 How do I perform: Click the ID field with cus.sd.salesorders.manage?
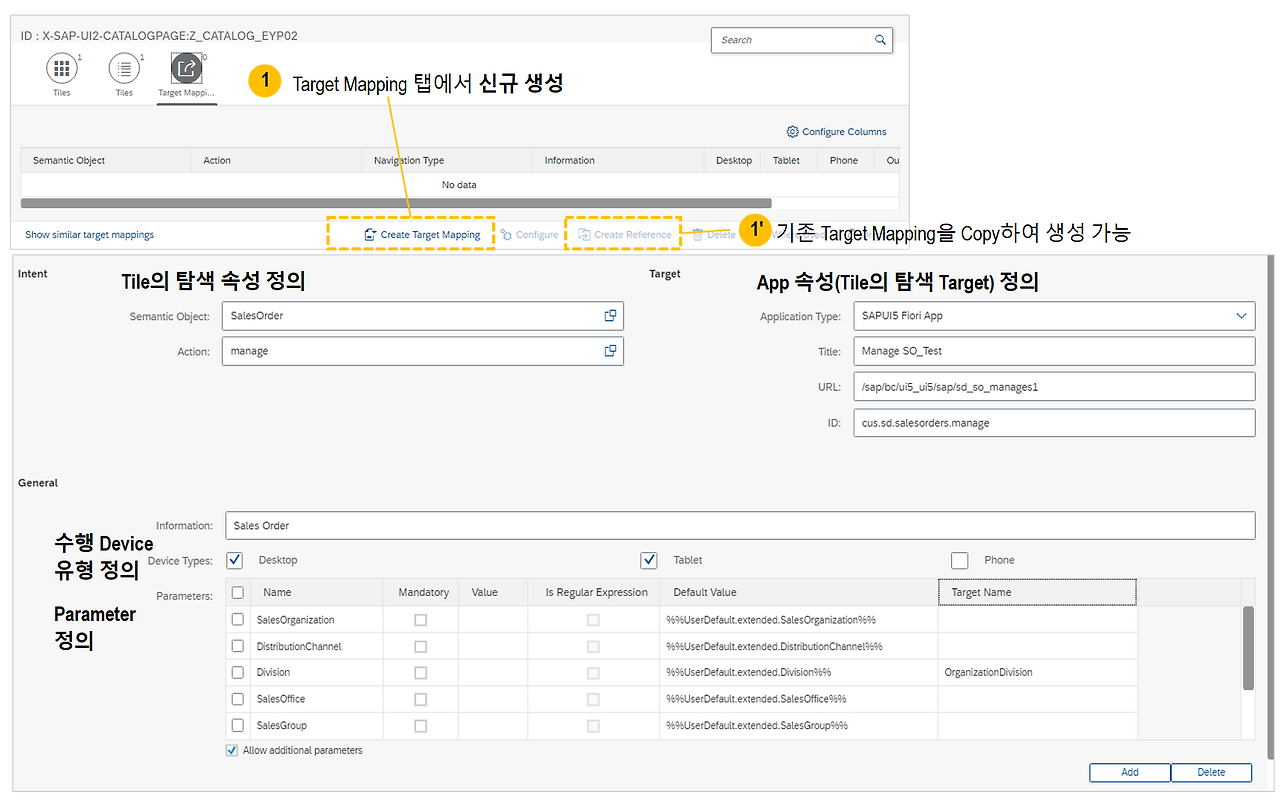click(1054, 423)
